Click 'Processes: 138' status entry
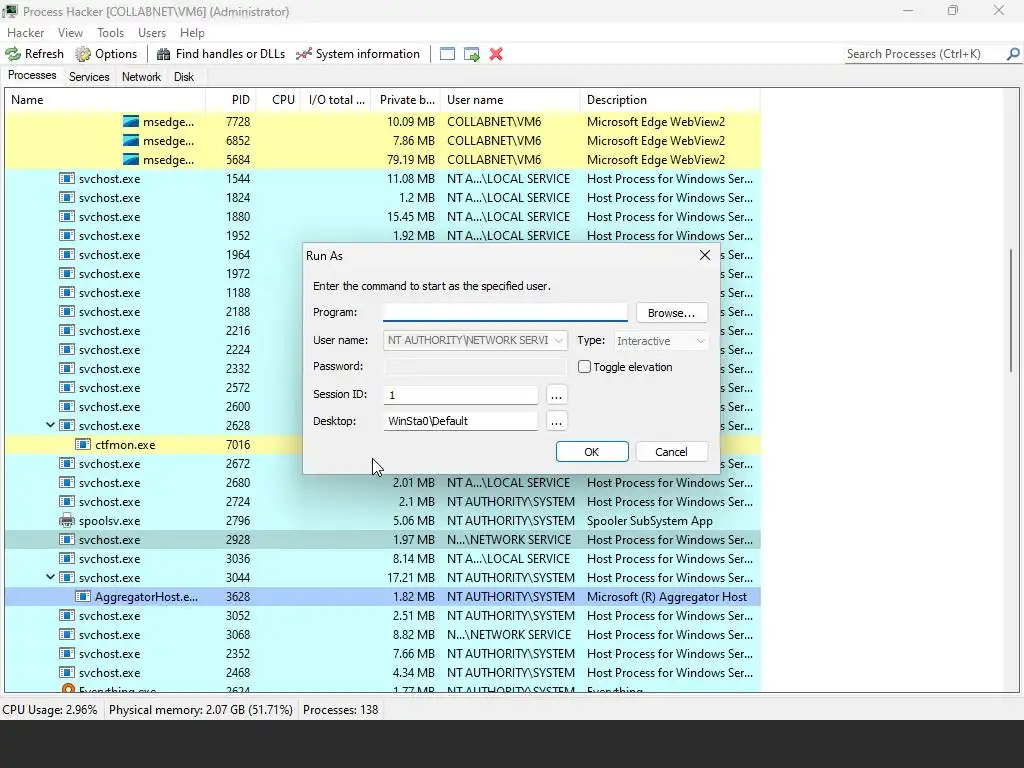 340,710
